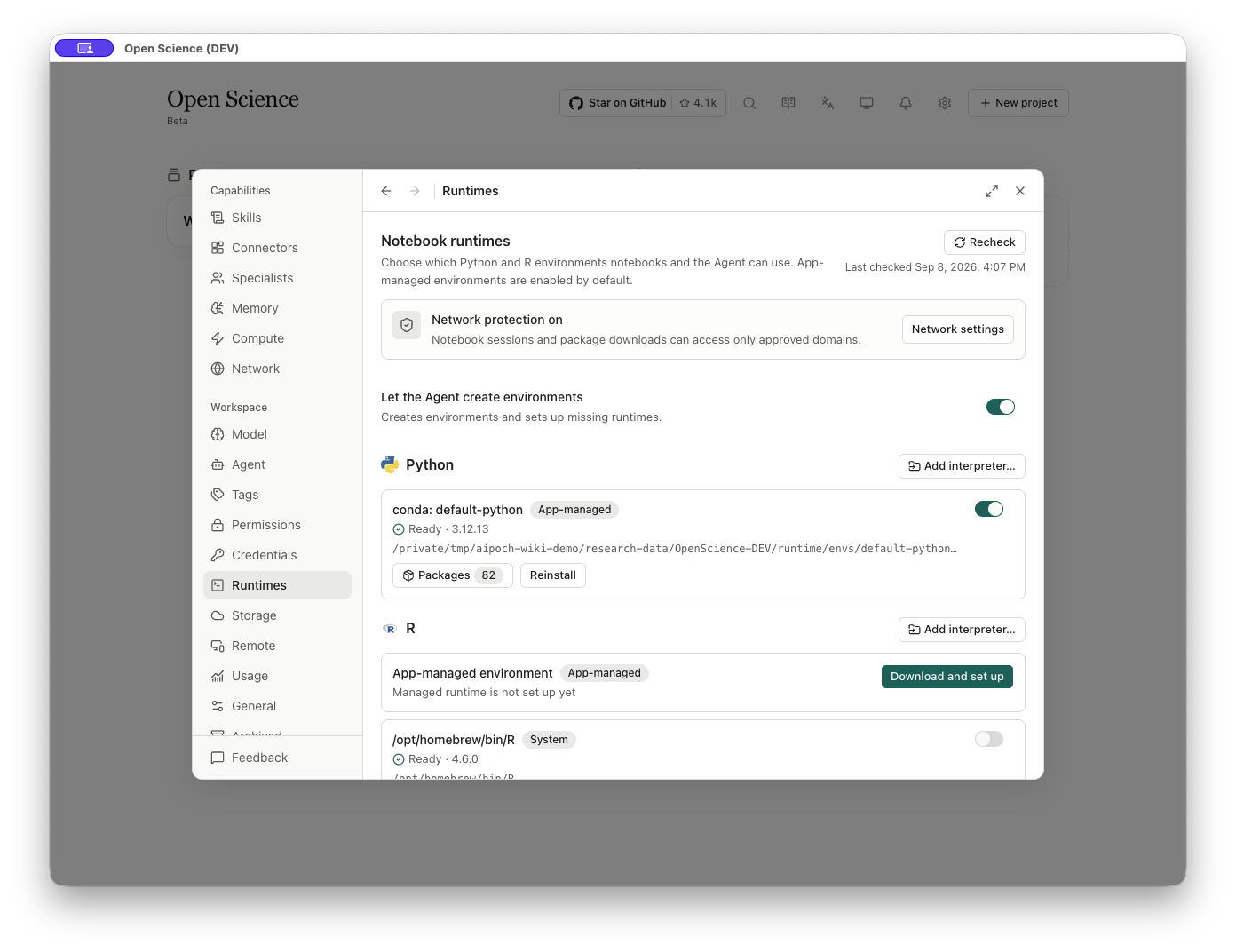Click the 'Network protection on' label
The image size is (1236, 952).
497,320
